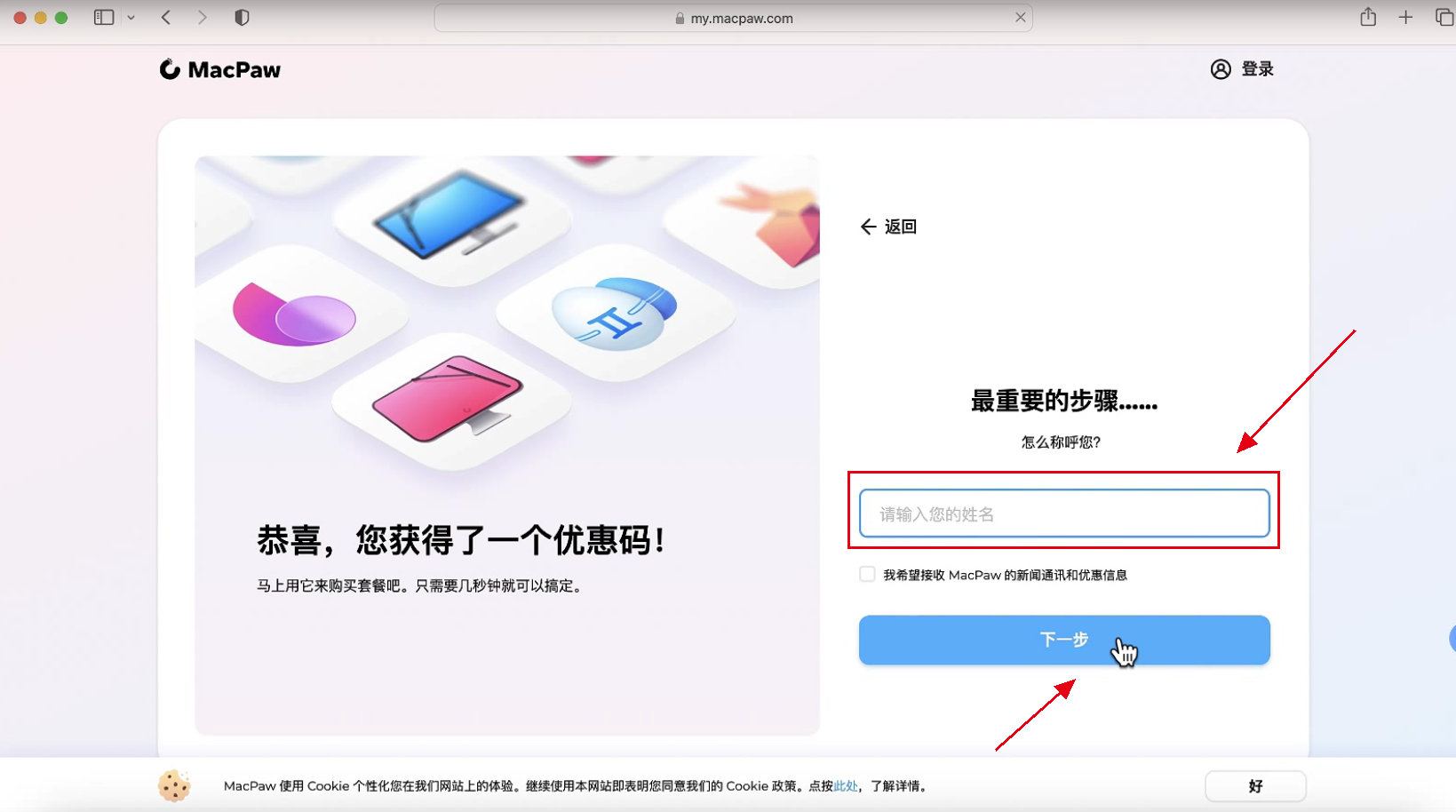Click the my.macpaw.com address bar
Screen dimensions: 1456x812
(733, 18)
